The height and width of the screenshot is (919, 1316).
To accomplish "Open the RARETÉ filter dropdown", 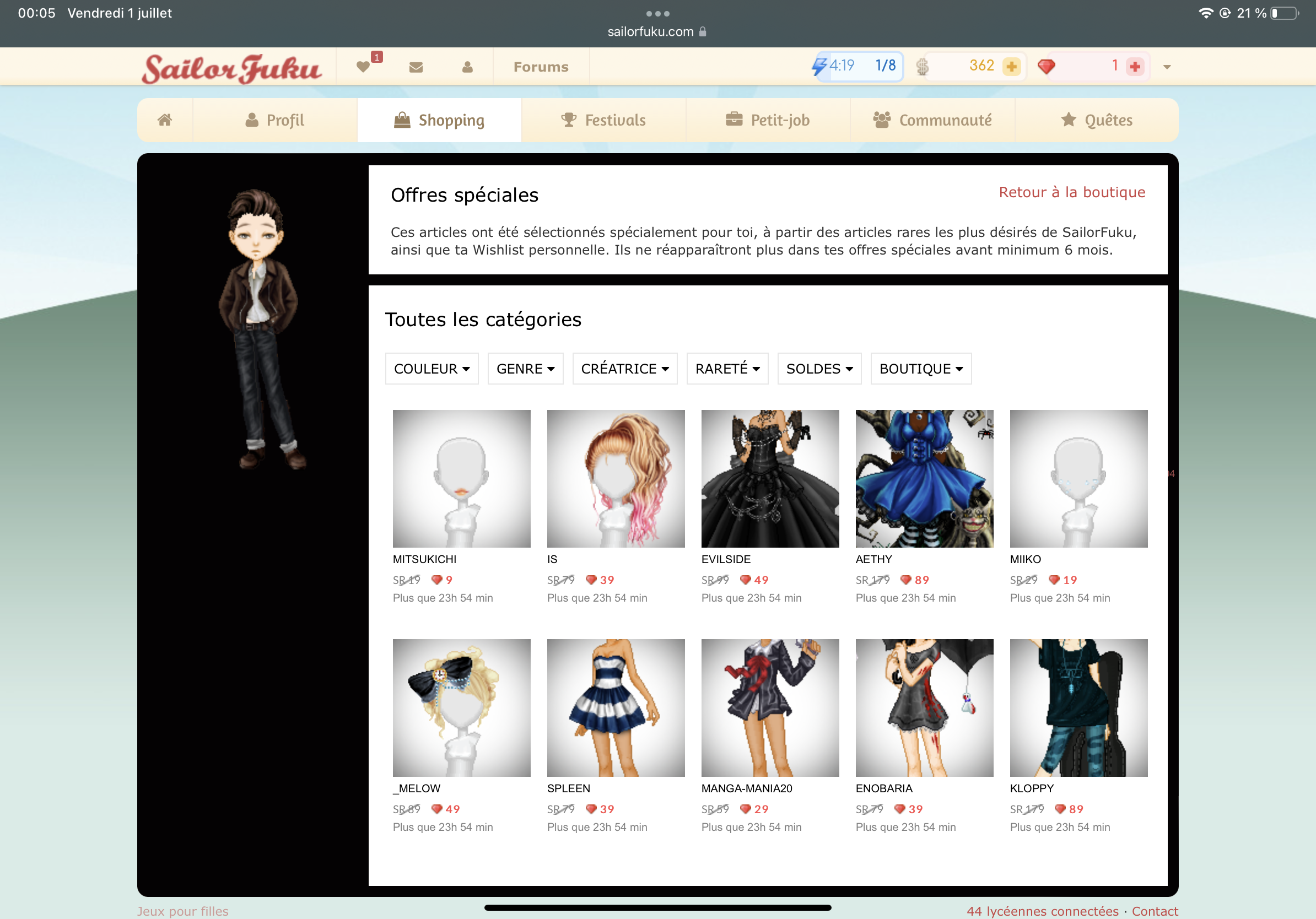I will pyautogui.click(x=727, y=369).
